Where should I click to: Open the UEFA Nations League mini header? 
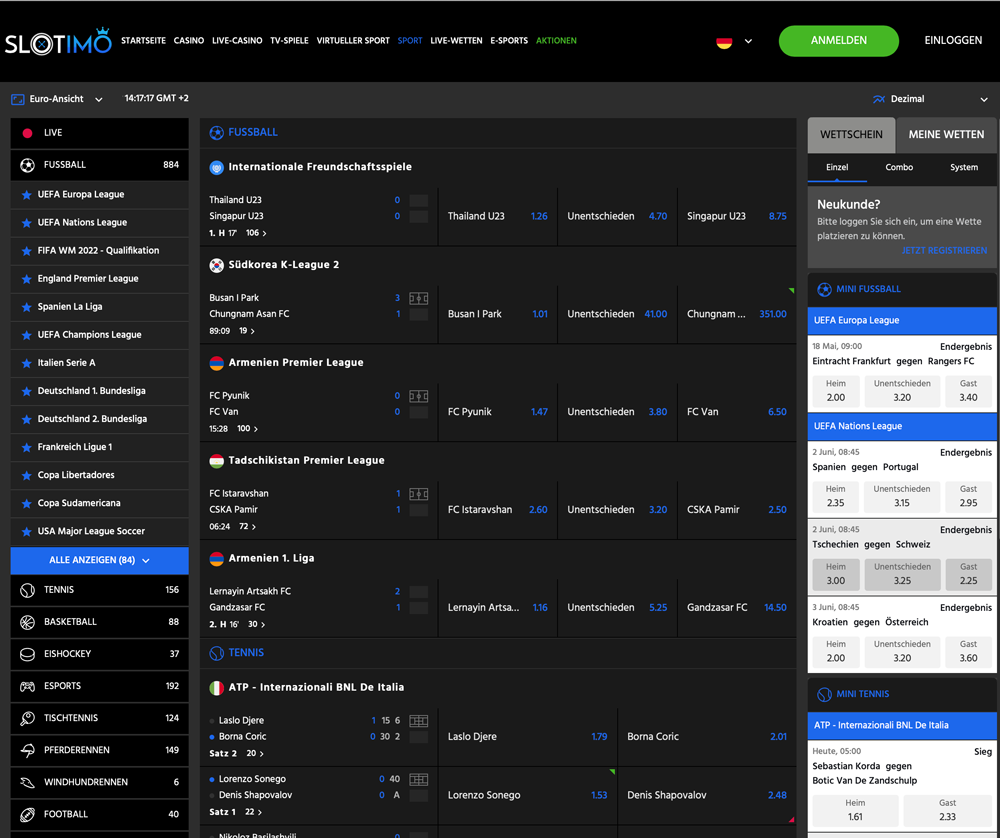902,427
